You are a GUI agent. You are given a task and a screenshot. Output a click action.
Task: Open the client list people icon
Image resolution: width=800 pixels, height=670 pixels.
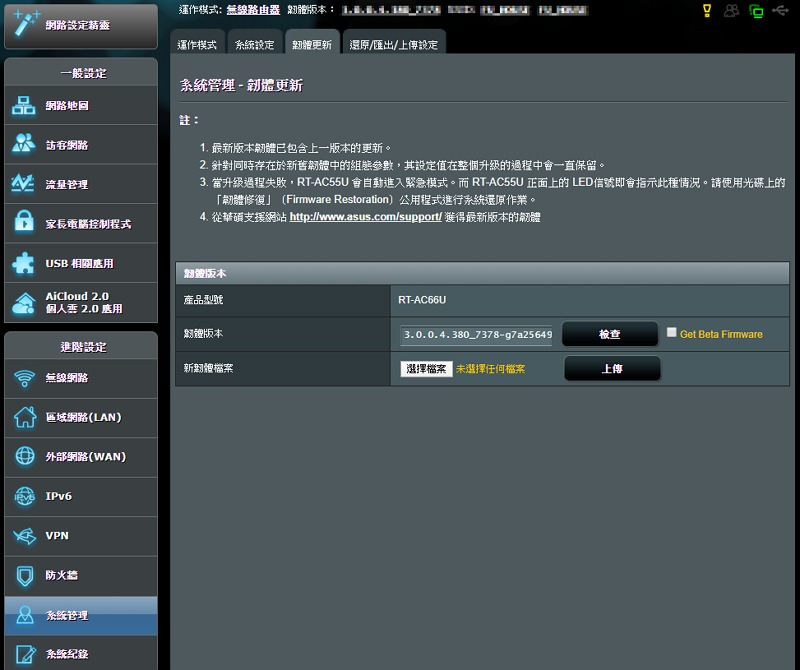tap(730, 11)
